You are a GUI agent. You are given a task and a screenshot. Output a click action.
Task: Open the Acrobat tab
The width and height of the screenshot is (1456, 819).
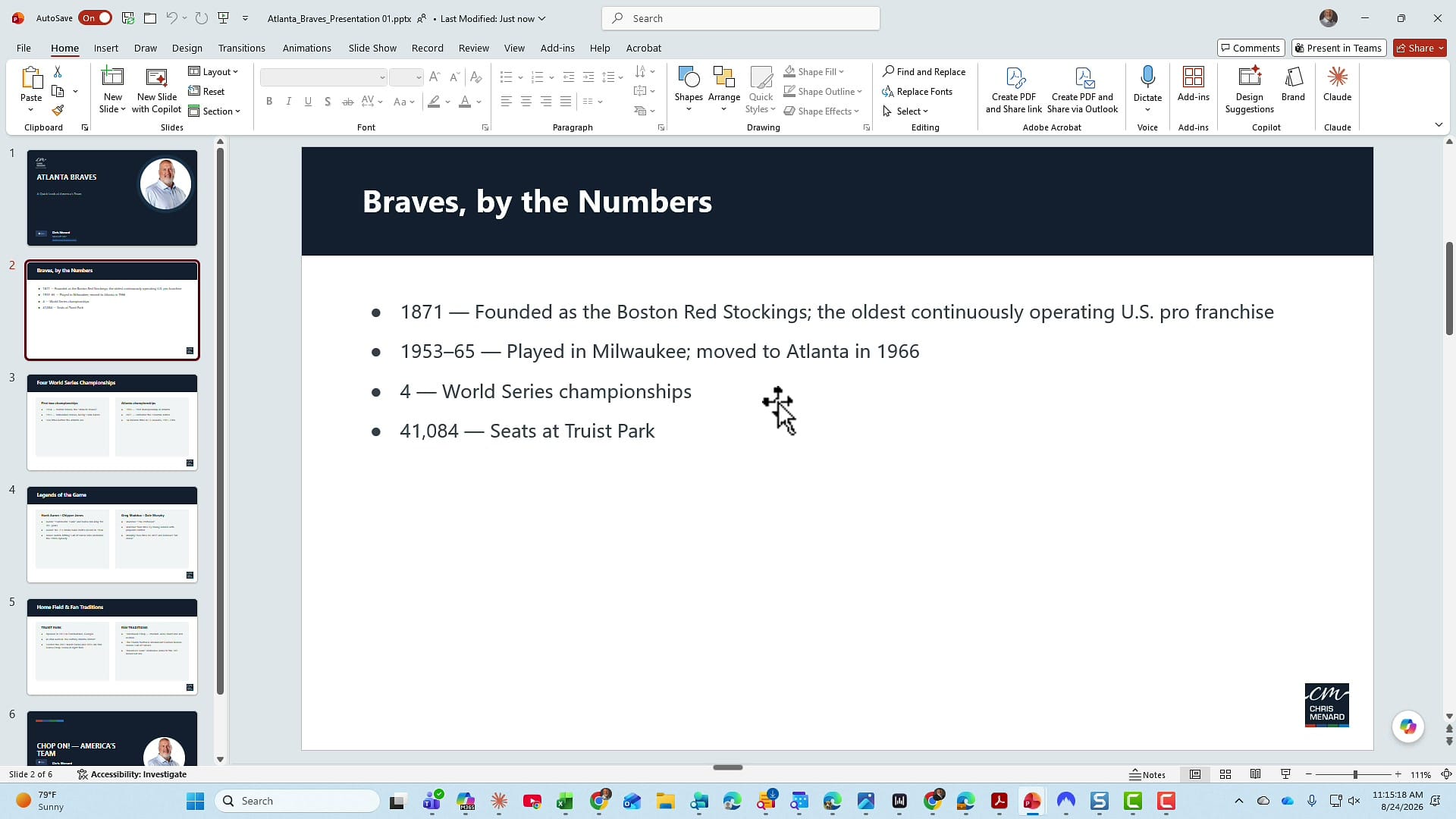(x=643, y=48)
